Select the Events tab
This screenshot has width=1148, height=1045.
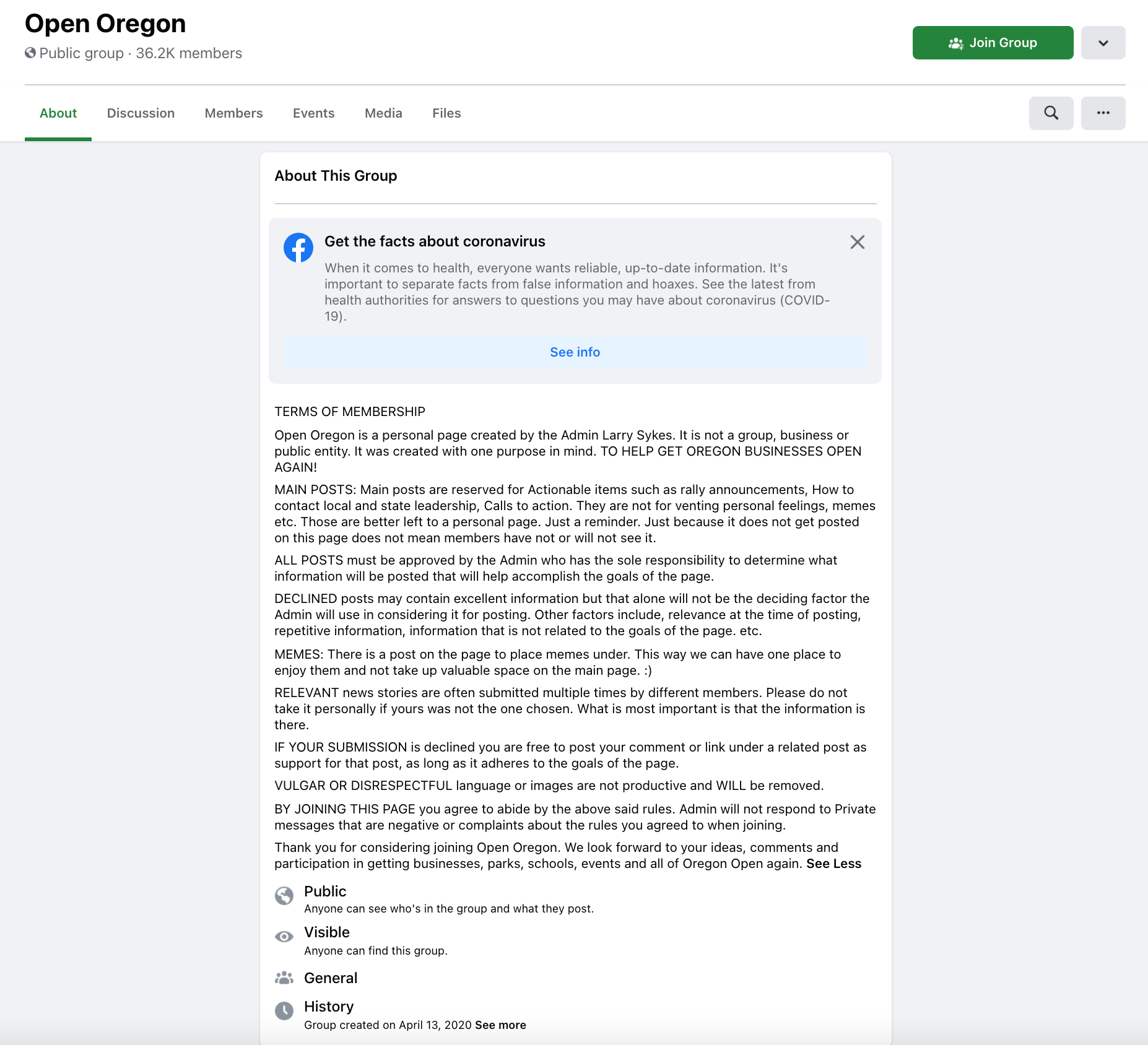[x=313, y=113]
